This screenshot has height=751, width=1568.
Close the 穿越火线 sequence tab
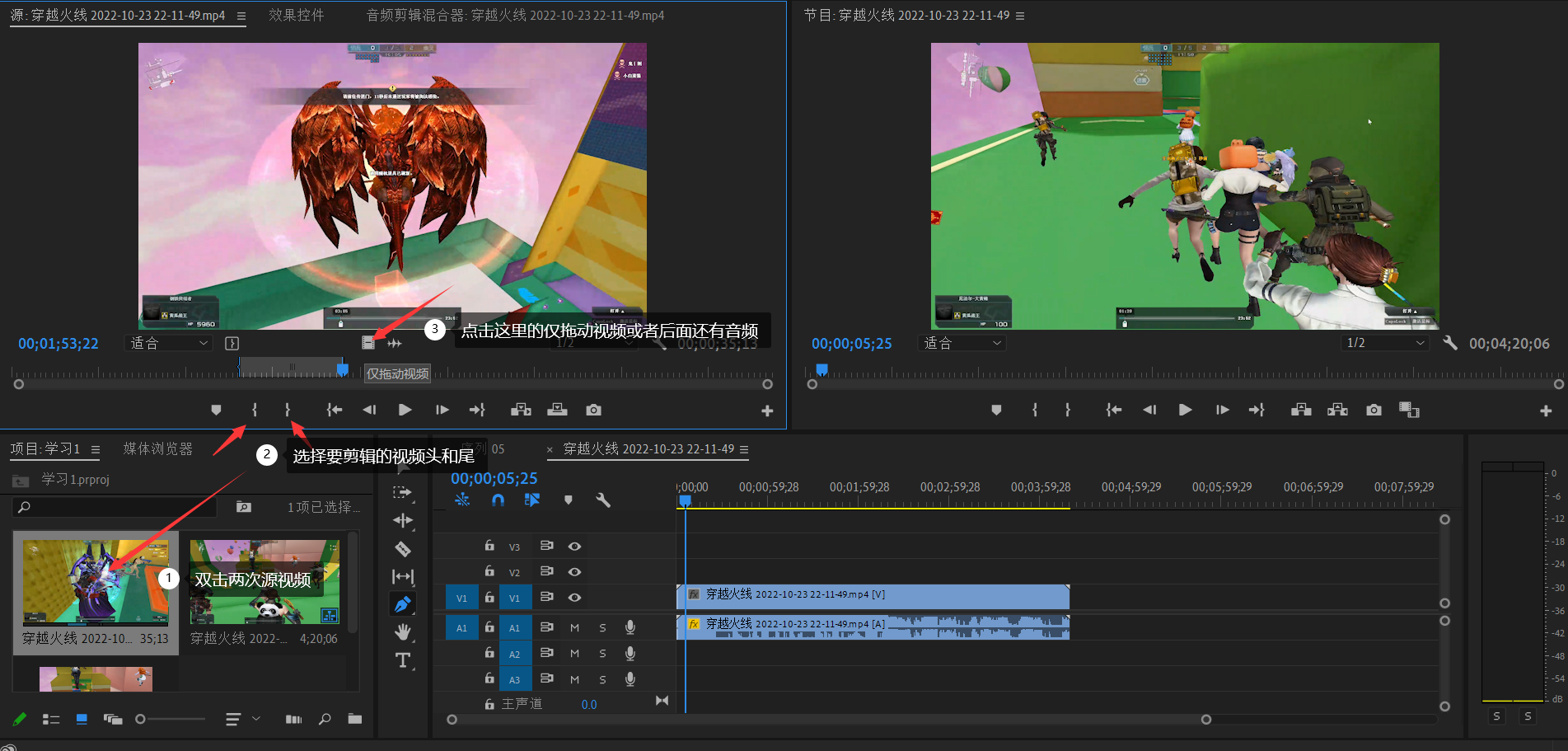550,449
